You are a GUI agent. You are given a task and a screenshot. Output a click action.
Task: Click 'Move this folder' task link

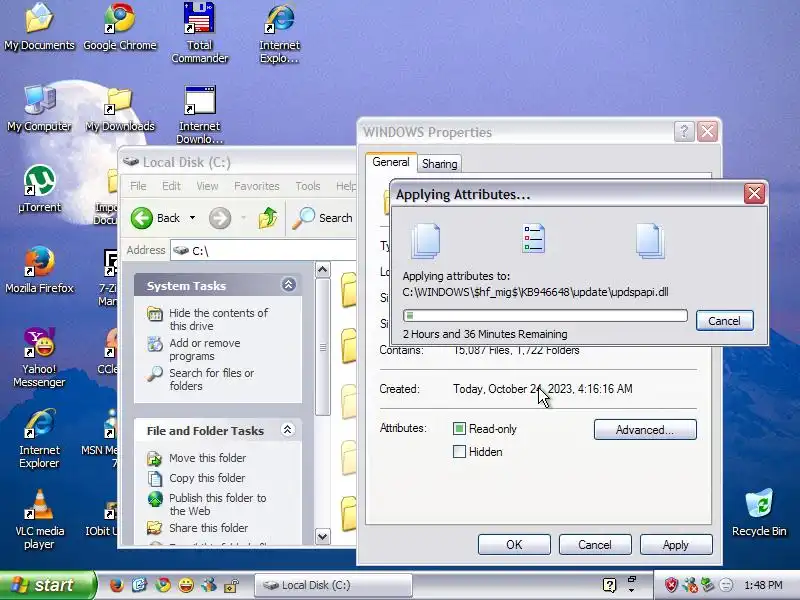point(207,458)
